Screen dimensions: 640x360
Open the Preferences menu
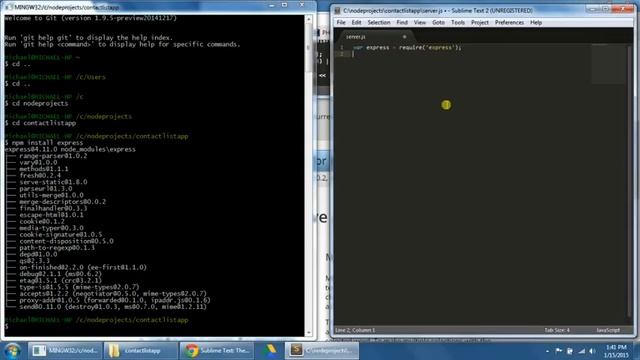click(x=509, y=23)
